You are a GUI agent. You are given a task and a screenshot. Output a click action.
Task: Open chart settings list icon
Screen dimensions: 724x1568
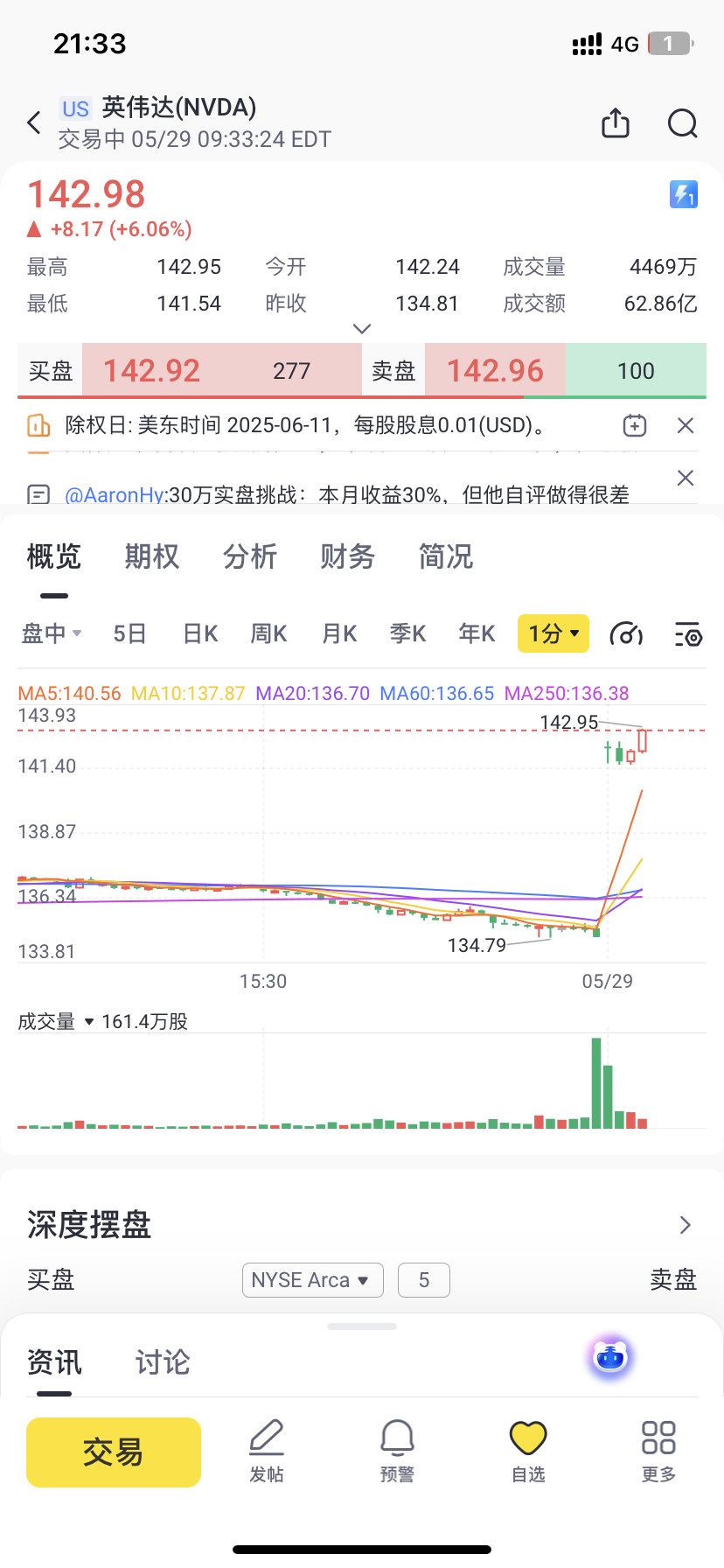[687, 633]
